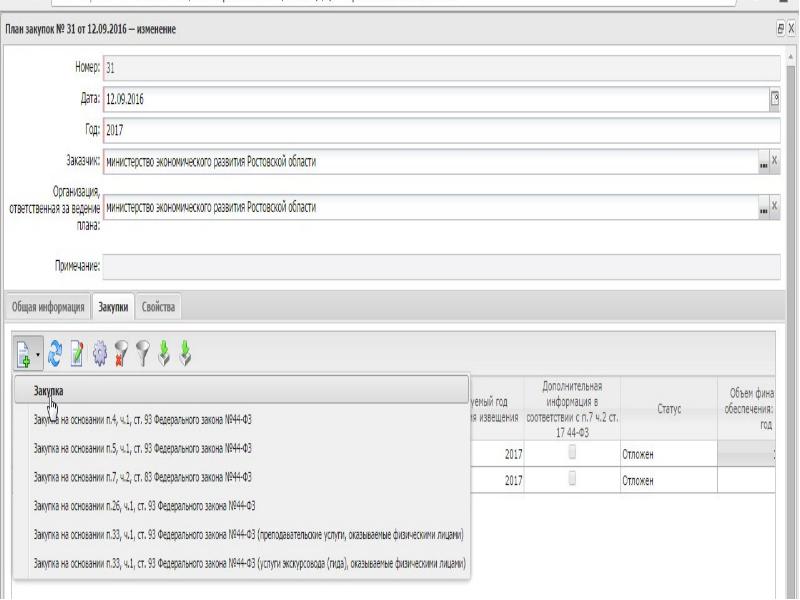Select the second row's Отложен status cell
The height and width of the screenshot is (600, 800).
[669, 480]
